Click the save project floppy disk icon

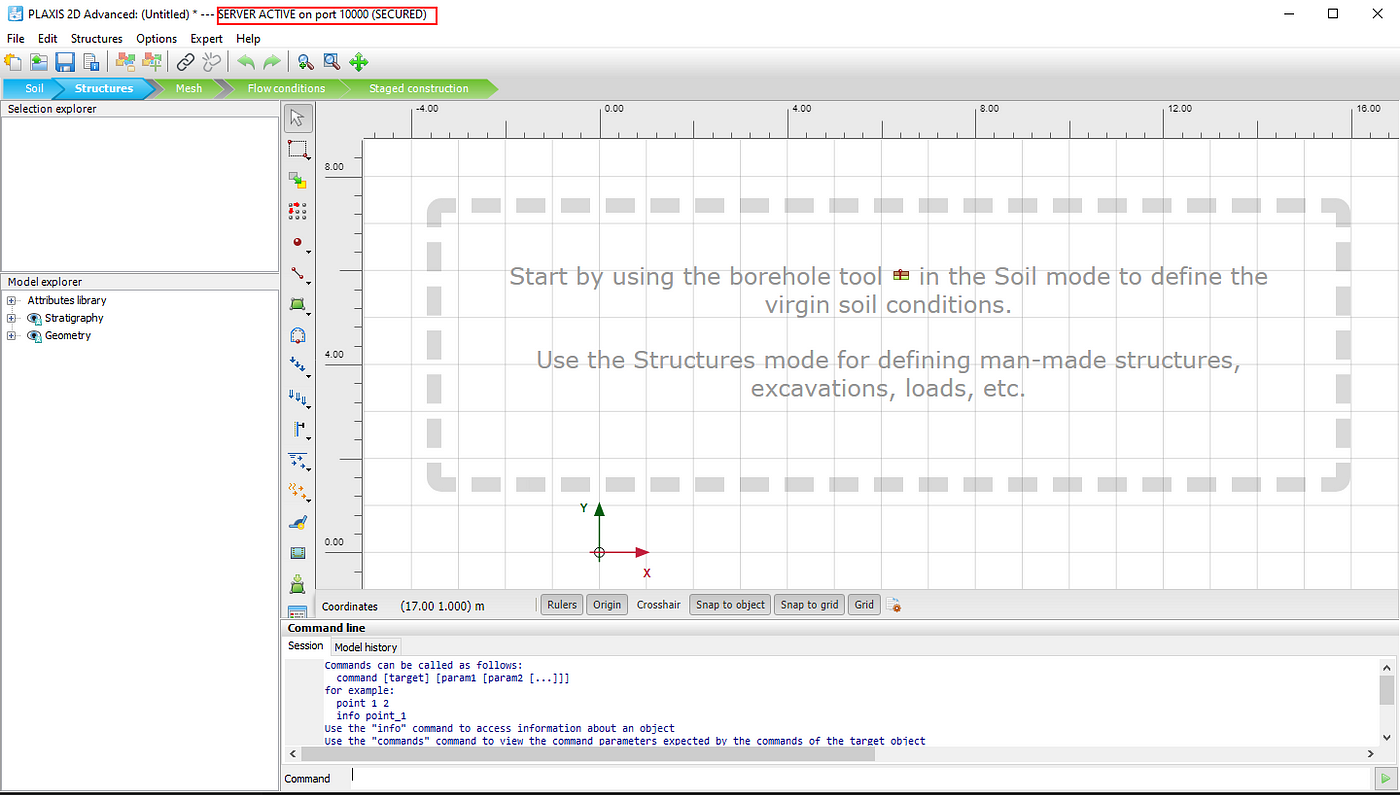coord(65,62)
